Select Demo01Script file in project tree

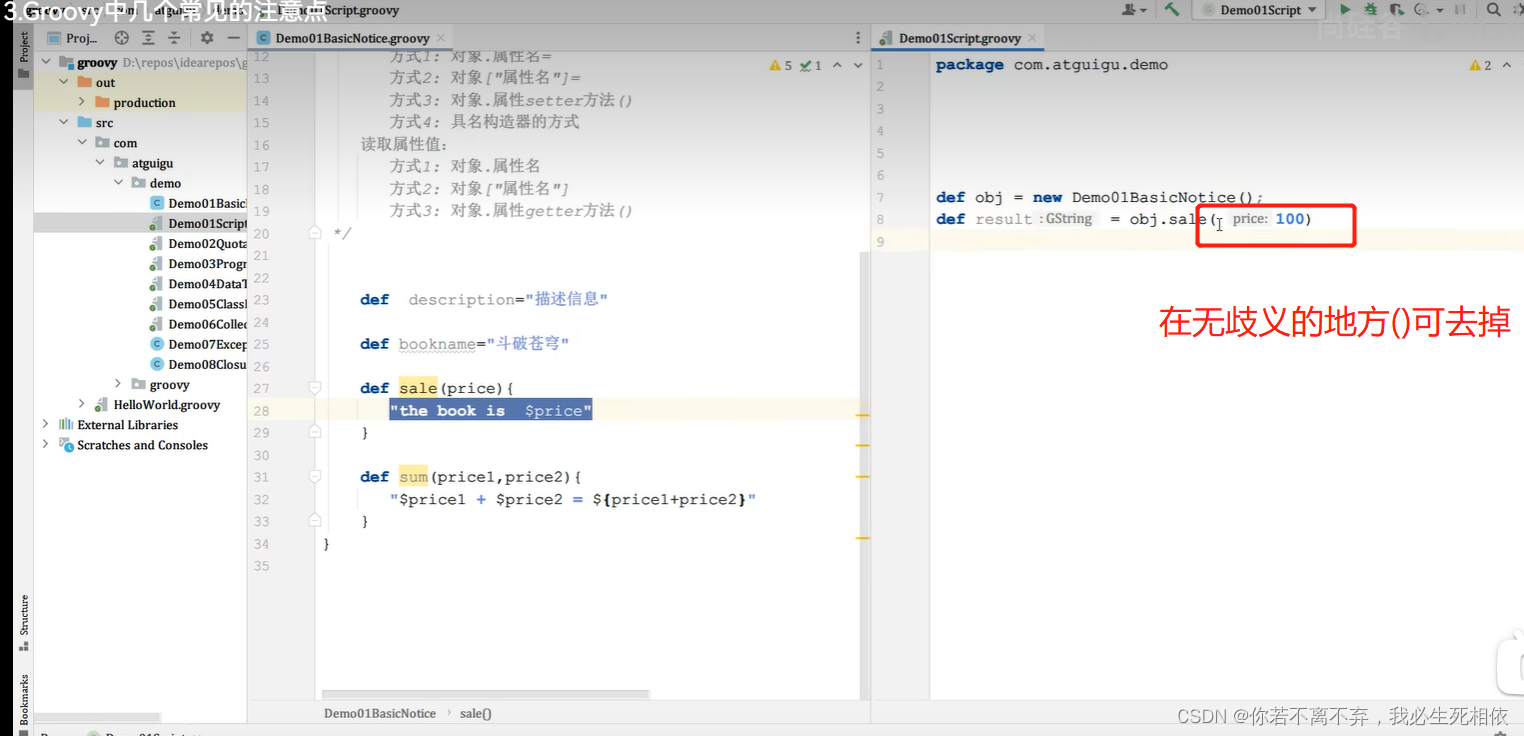click(140, 223)
